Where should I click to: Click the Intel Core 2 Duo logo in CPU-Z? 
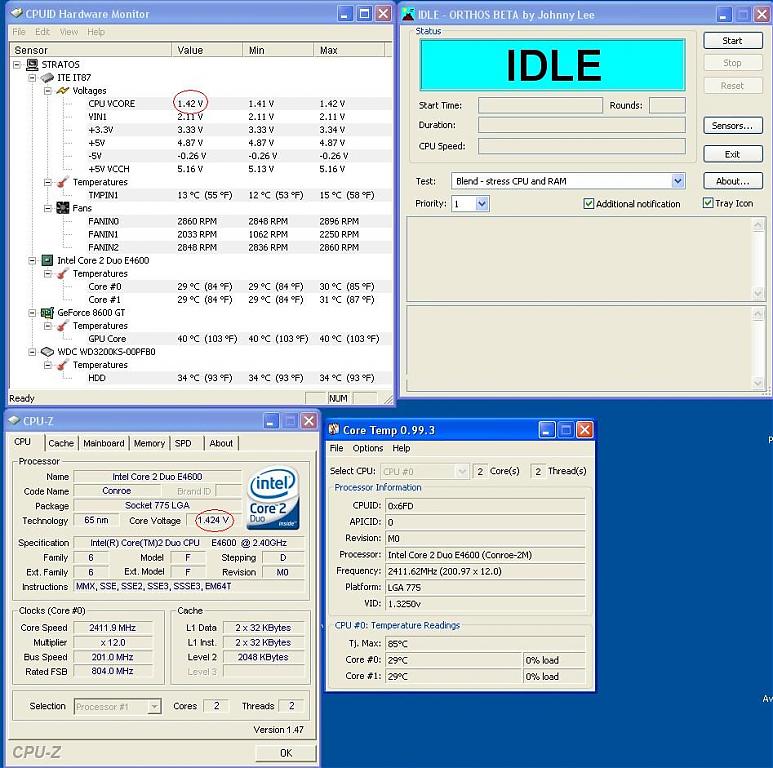273,498
